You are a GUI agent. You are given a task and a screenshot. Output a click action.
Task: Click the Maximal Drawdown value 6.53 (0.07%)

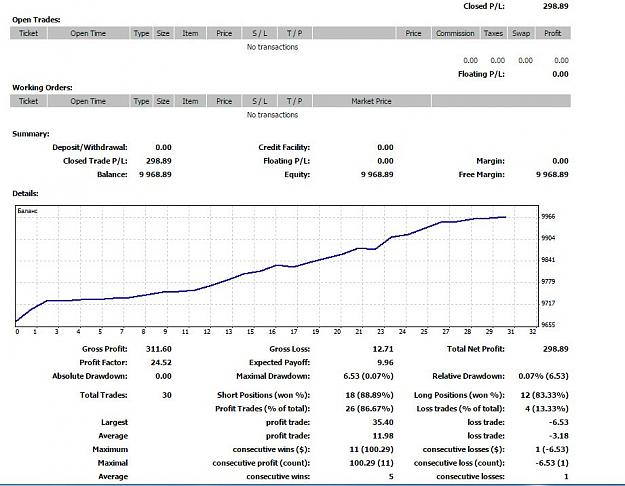368,376
